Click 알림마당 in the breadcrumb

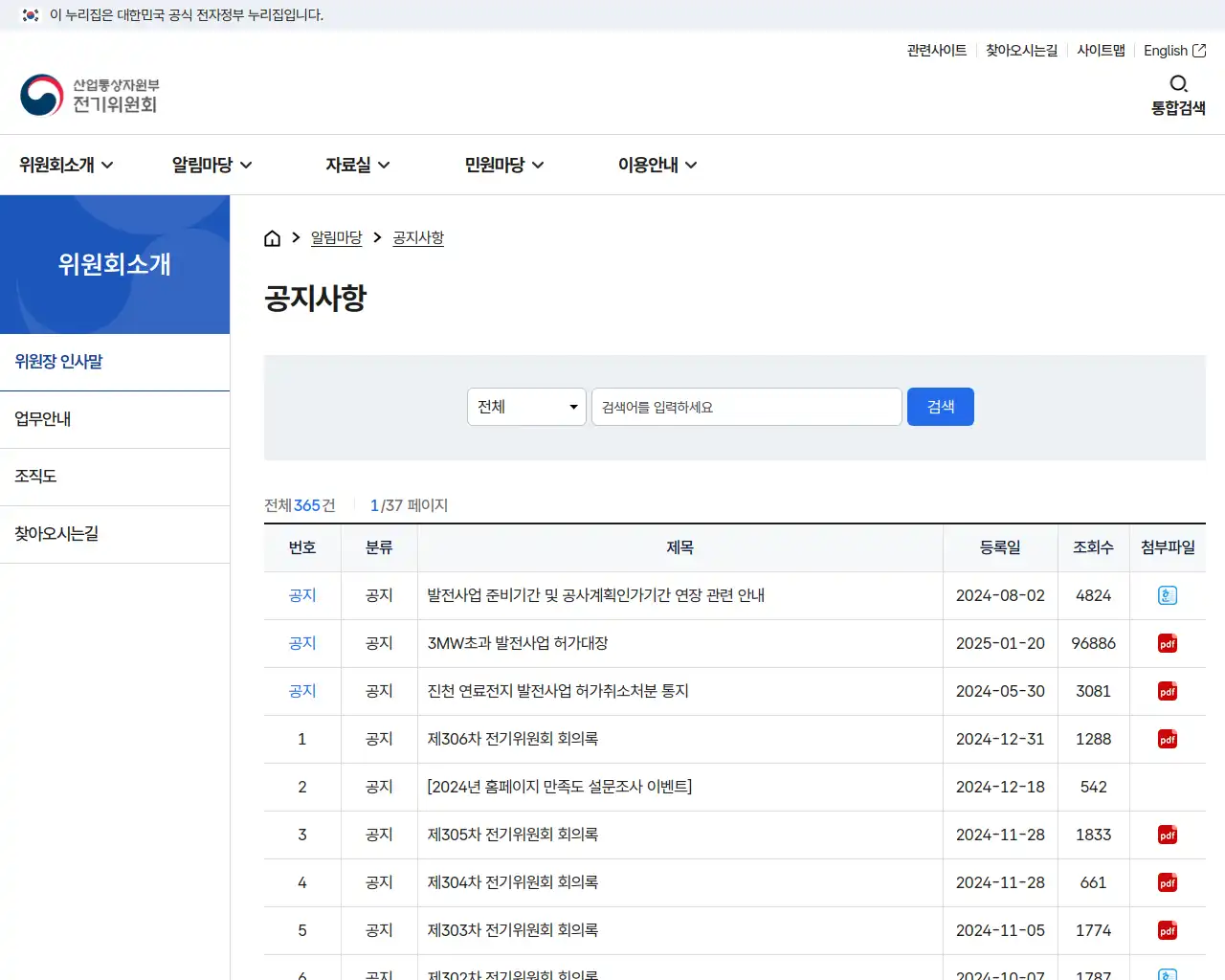[x=336, y=237]
